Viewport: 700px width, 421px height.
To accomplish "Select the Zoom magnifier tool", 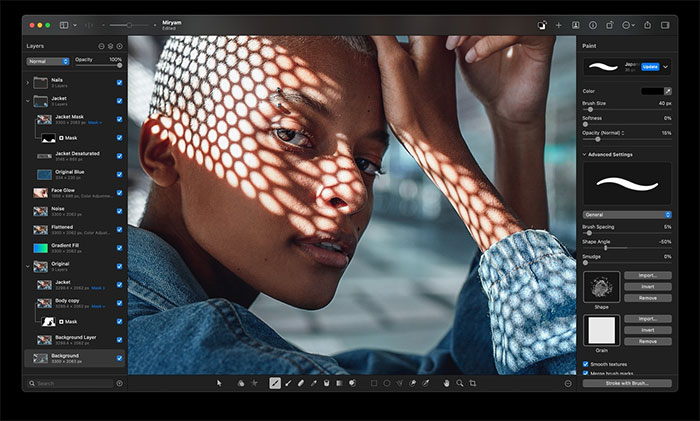I will tap(460, 383).
